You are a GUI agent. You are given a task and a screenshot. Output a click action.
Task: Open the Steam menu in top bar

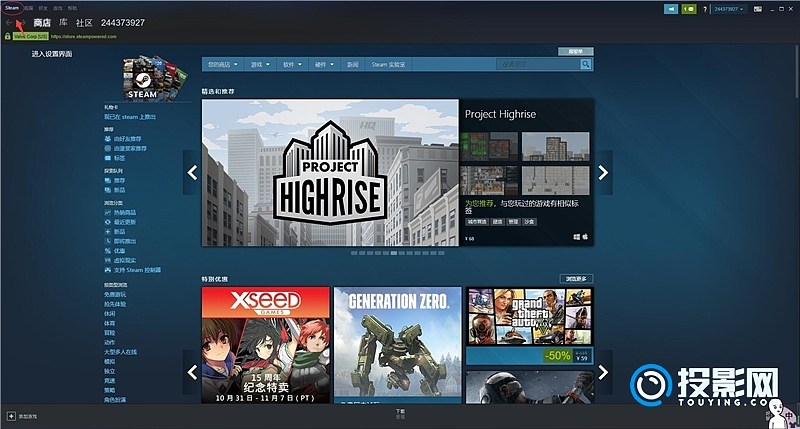12,8
